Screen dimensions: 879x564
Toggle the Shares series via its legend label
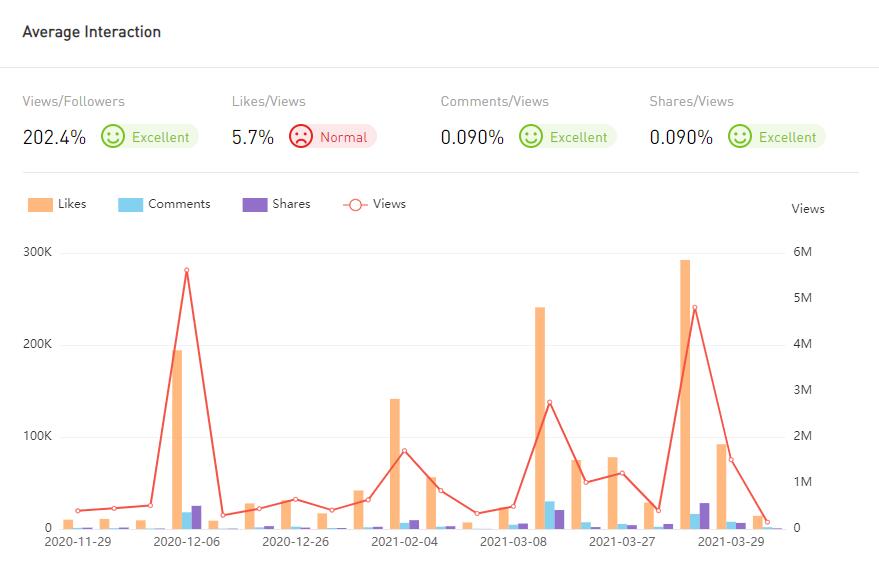(291, 204)
